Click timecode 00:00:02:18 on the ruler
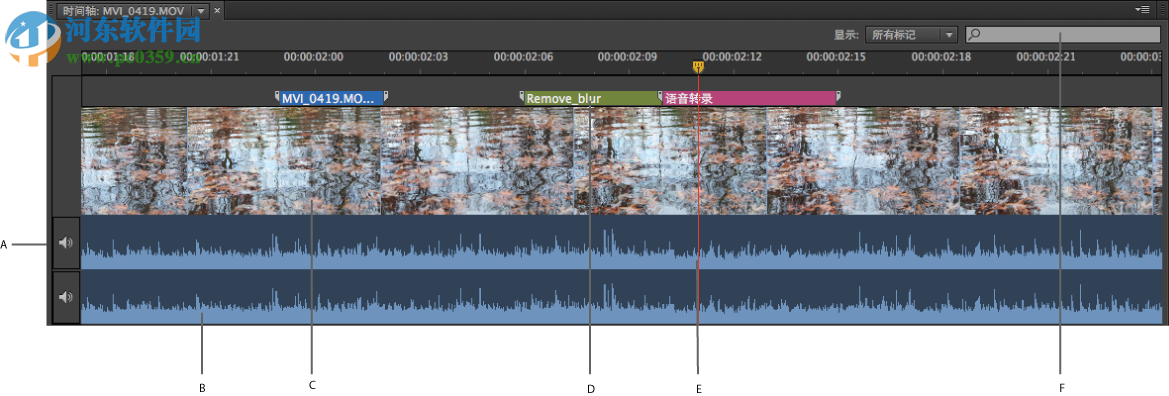This screenshot has height=396, width=1169. tap(941, 57)
